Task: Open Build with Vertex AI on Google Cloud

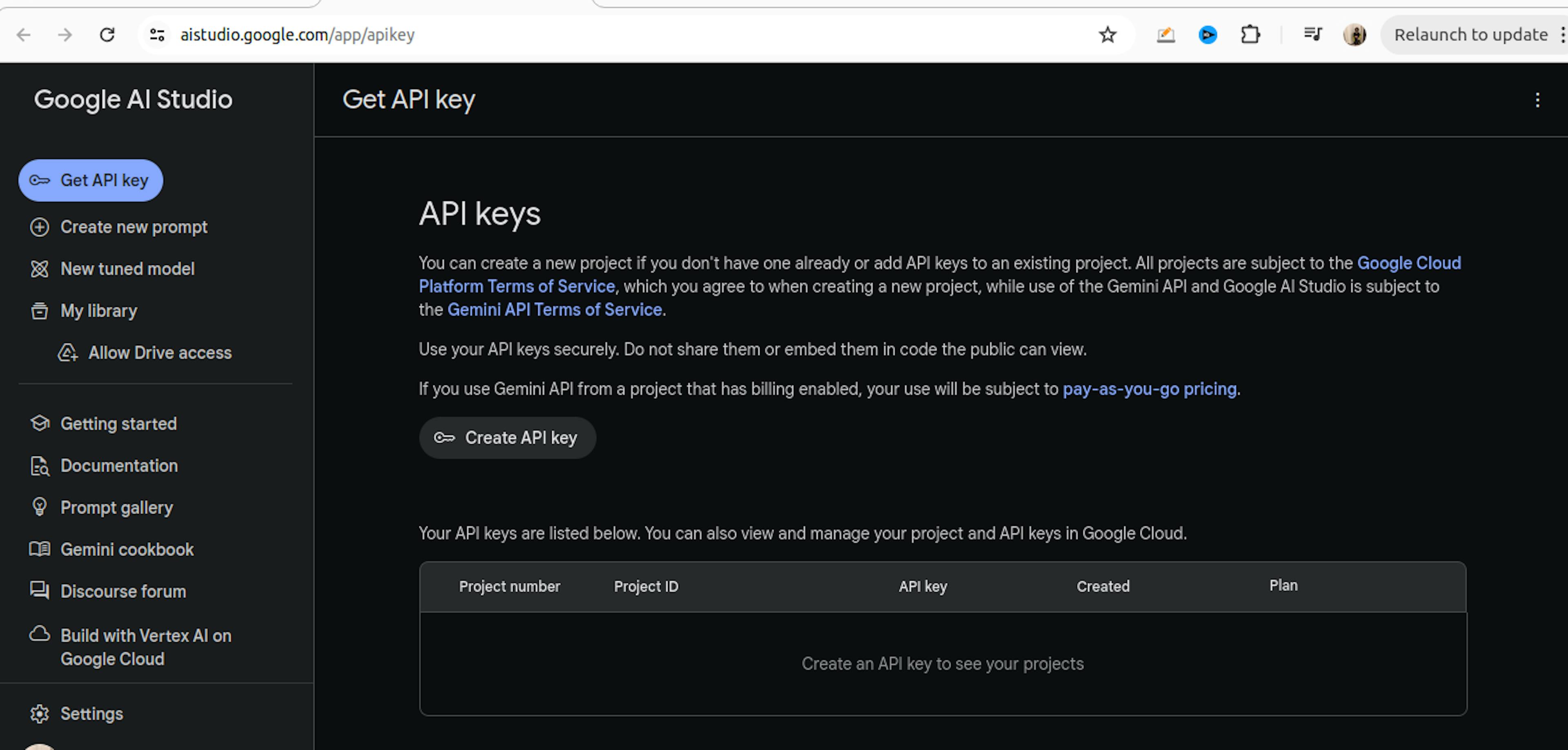Action: [x=131, y=647]
